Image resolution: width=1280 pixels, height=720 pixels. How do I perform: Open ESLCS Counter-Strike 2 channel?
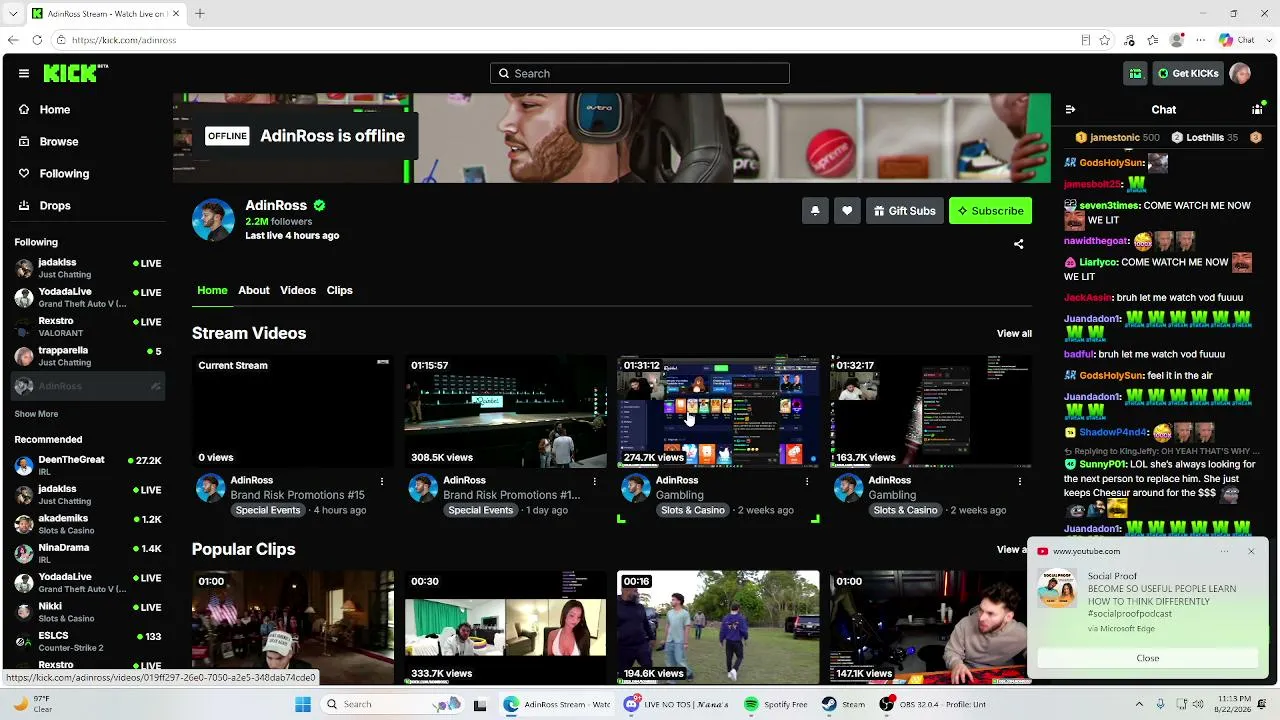coord(88,641)
